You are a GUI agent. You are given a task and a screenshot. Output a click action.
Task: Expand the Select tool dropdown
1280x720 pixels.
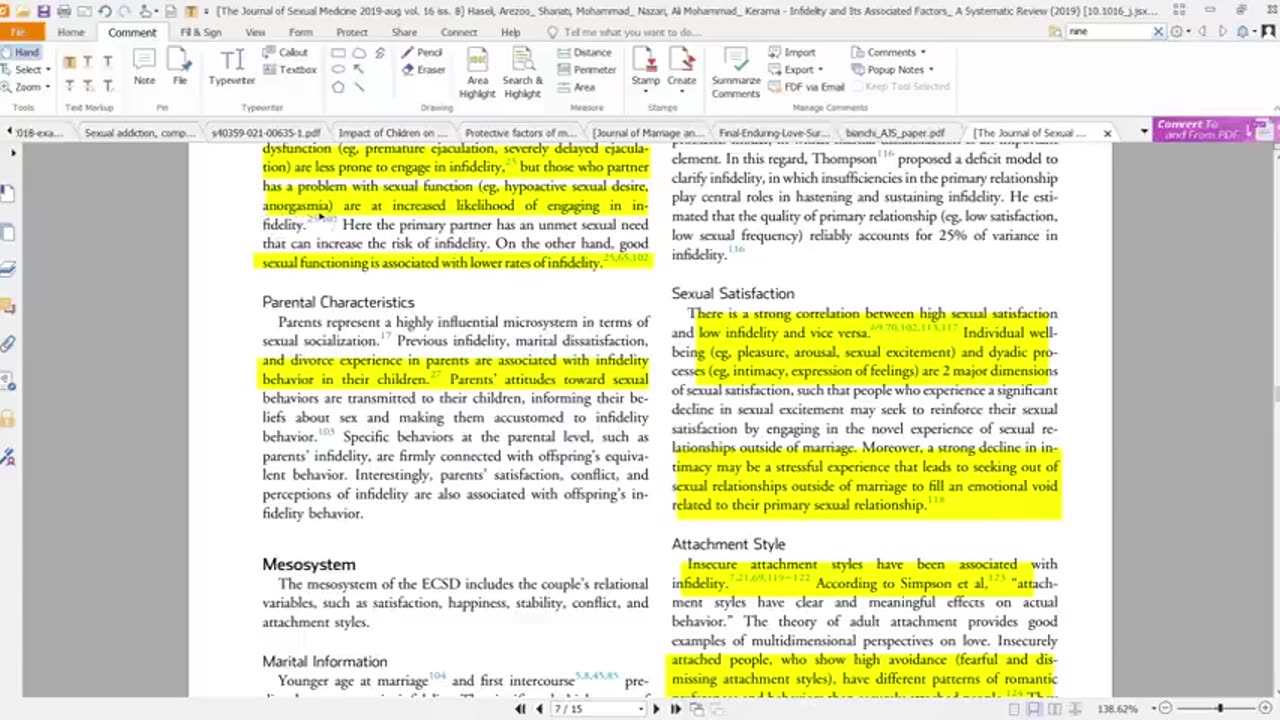pos(47,70)
